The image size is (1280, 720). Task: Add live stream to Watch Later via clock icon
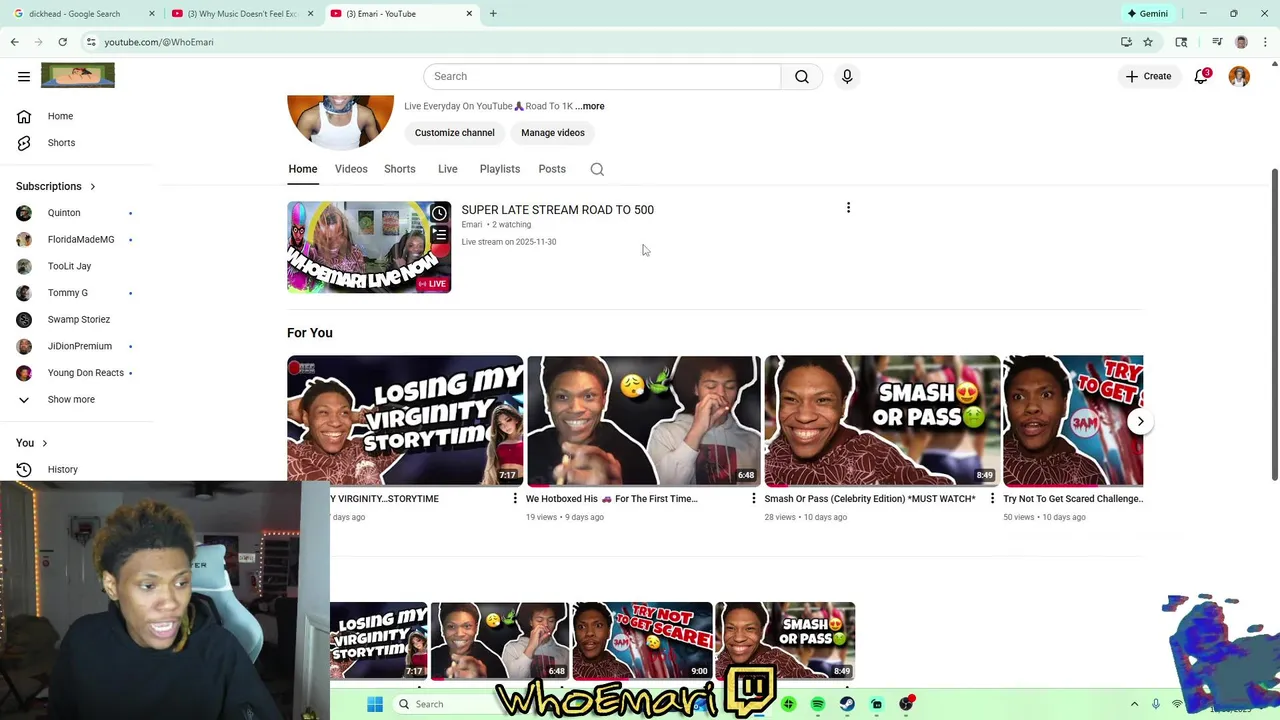pos(439,213)
